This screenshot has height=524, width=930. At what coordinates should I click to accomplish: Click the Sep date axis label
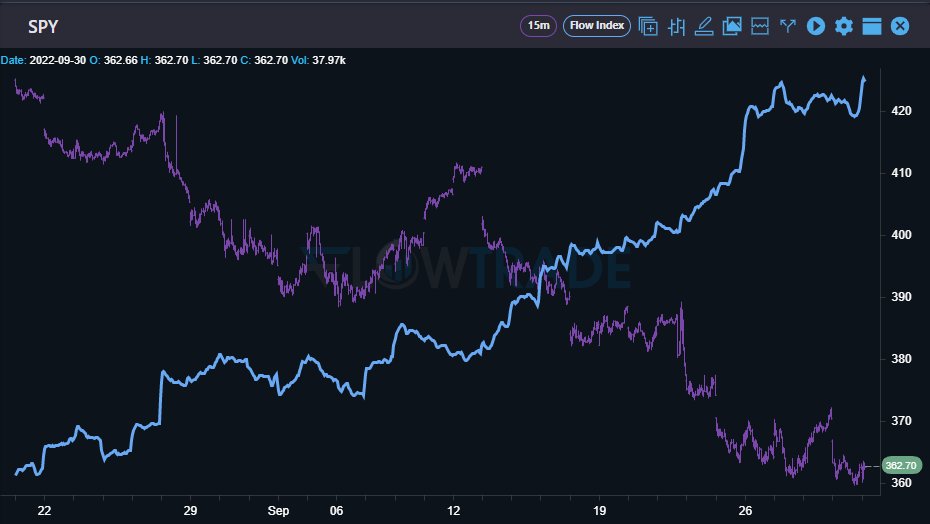click(278, 511)
